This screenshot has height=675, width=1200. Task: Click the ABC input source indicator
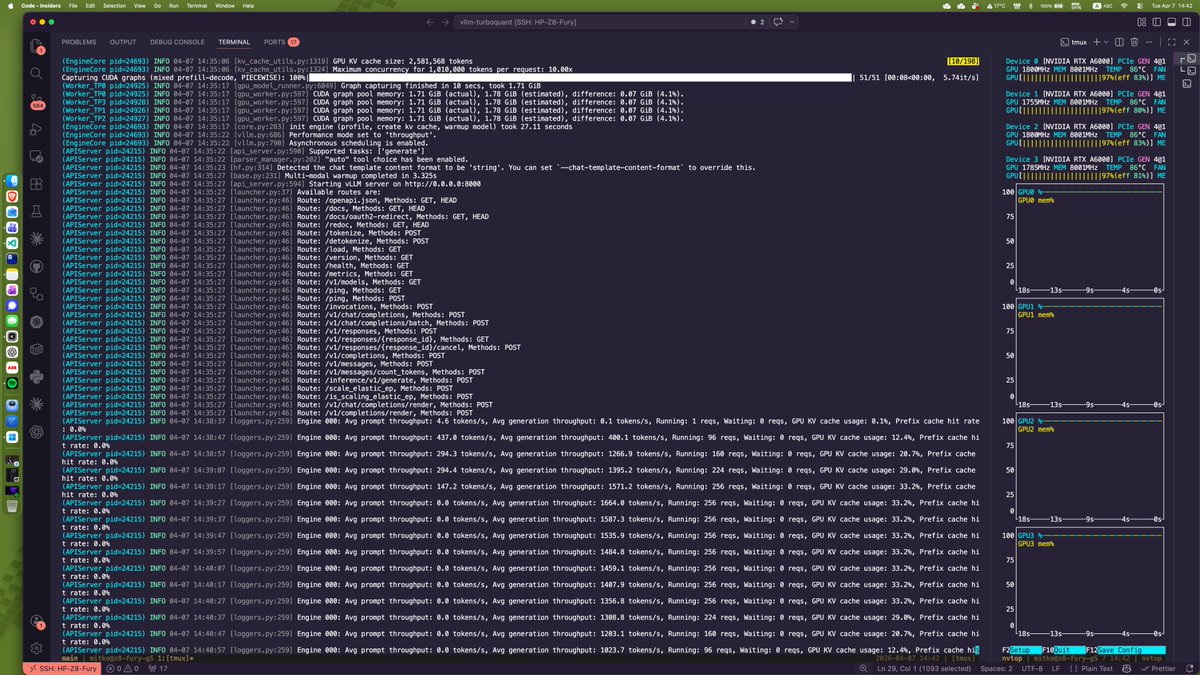1102,5
